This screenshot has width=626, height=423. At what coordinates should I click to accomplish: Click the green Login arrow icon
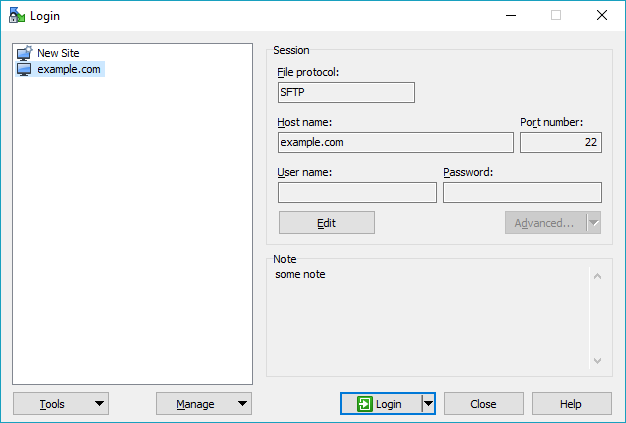(365, 404)
